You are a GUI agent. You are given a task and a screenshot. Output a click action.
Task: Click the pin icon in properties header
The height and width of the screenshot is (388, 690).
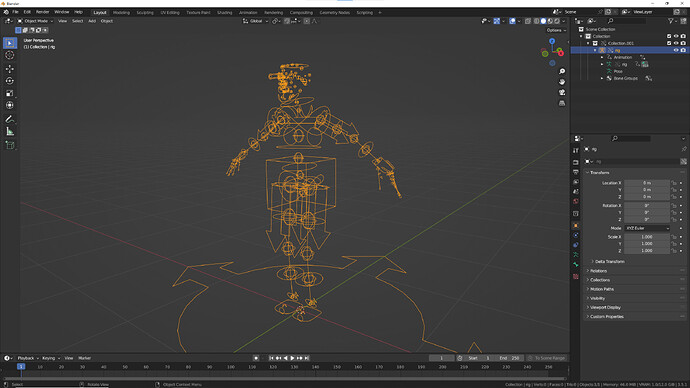pyautogui.click(x=683, y=149)
